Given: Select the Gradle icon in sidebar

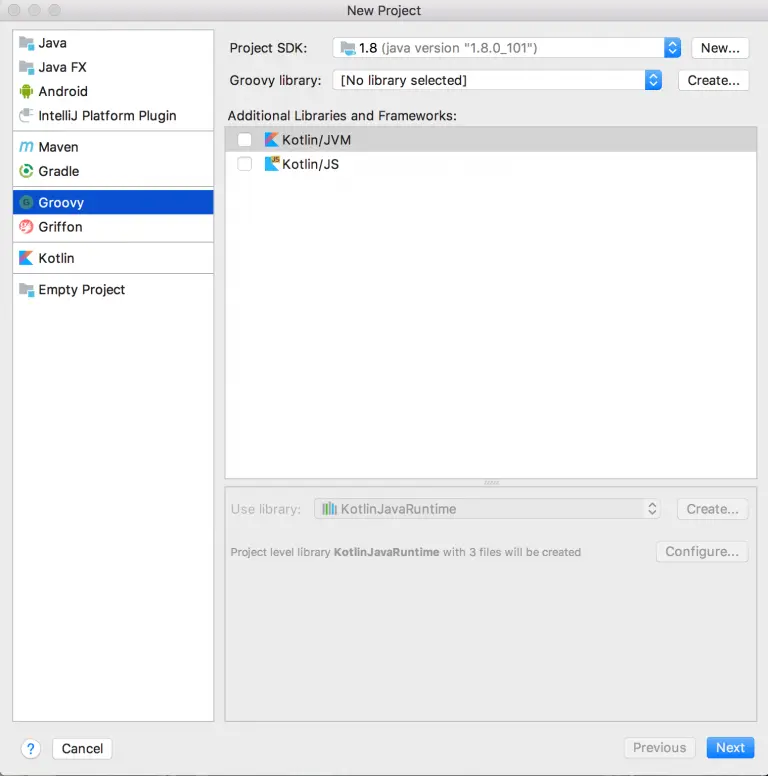Looking at the screenshot, I should 27,171.
